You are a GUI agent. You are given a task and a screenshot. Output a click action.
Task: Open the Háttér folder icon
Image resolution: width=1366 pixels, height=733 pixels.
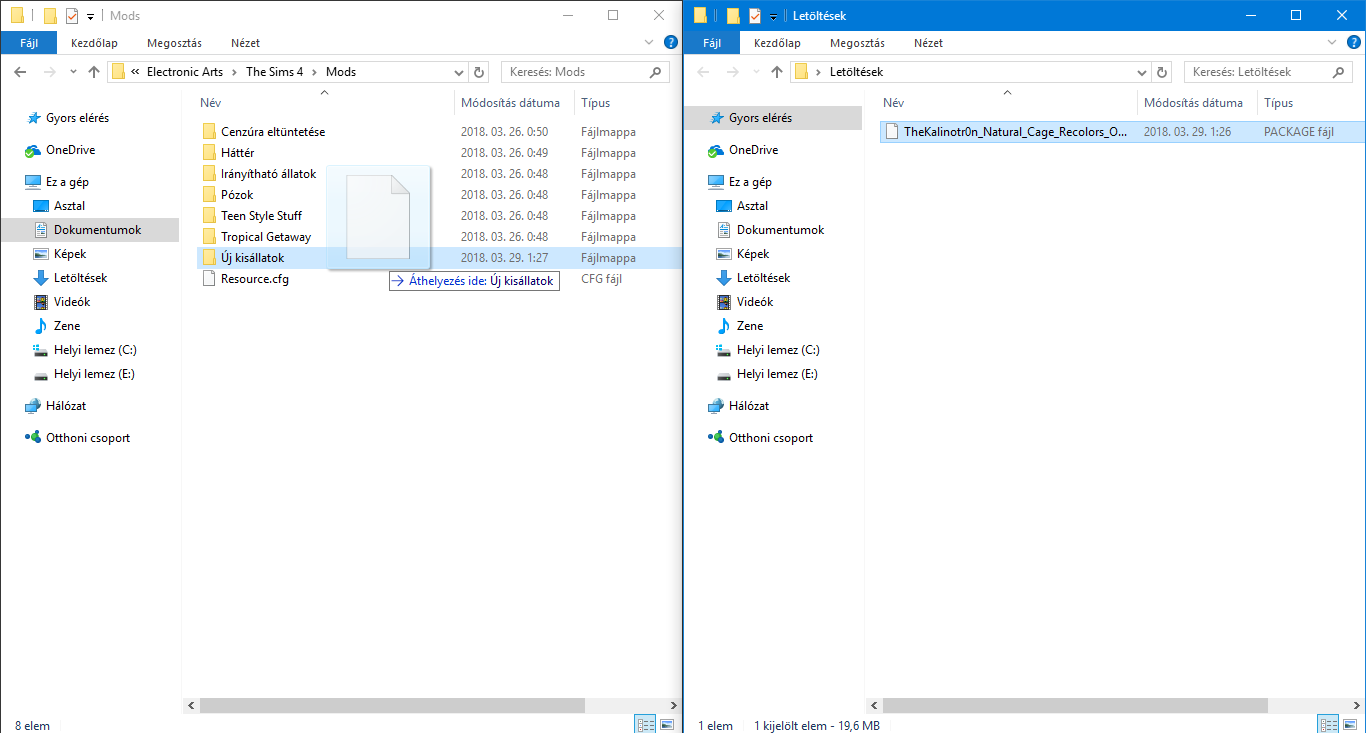(x=209, y=153)
